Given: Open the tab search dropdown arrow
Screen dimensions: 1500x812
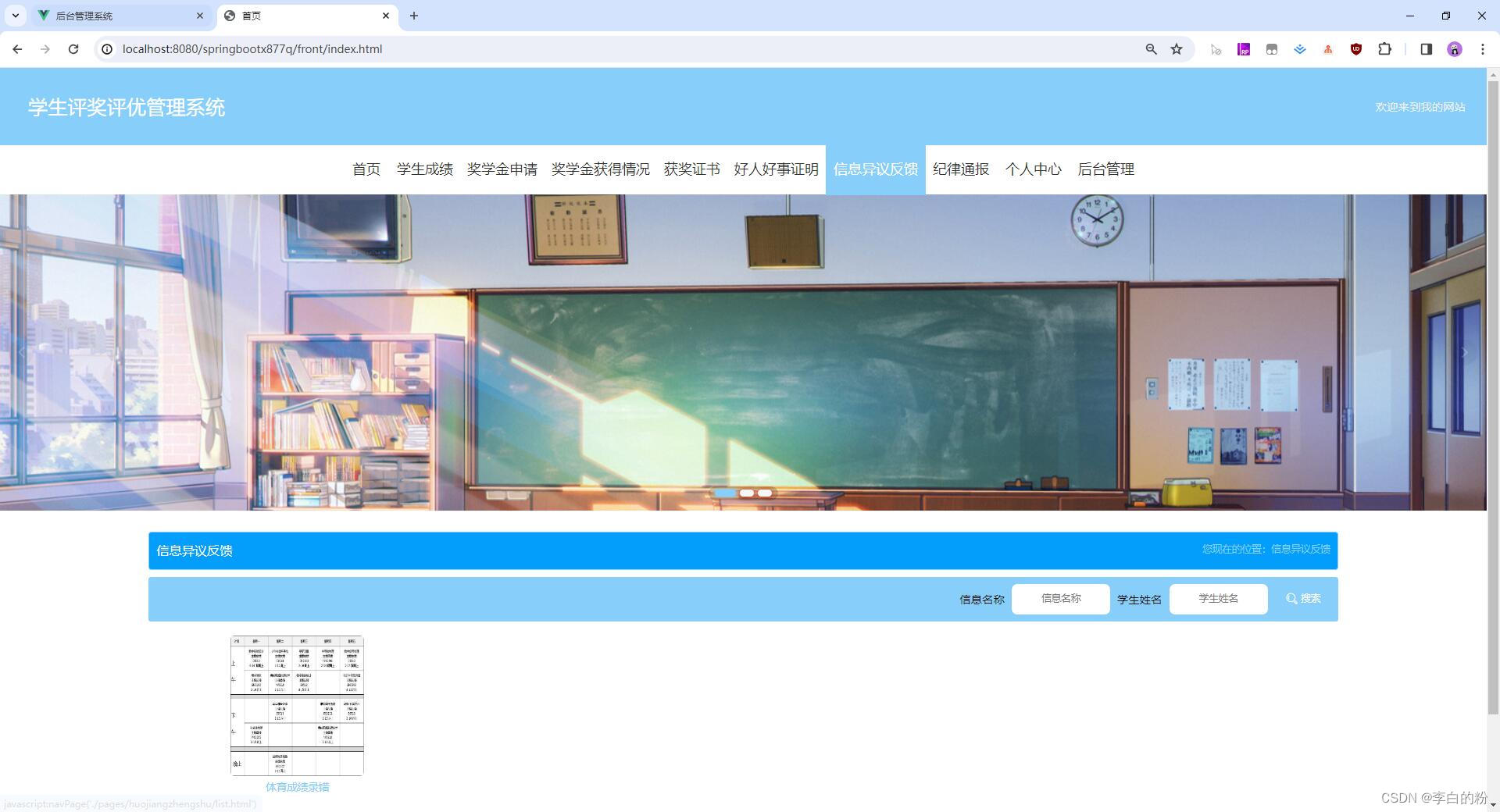Looking at the screenshot, I should pos(15,16).
